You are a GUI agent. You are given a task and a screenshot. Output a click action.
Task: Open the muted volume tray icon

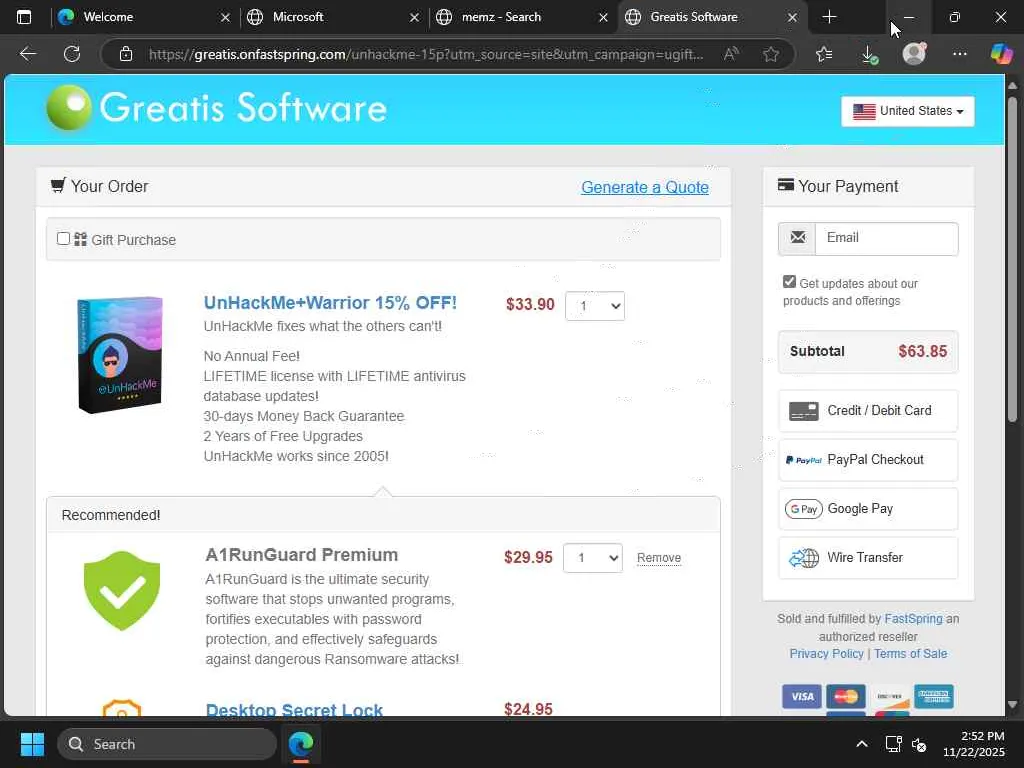coord(920,744)
